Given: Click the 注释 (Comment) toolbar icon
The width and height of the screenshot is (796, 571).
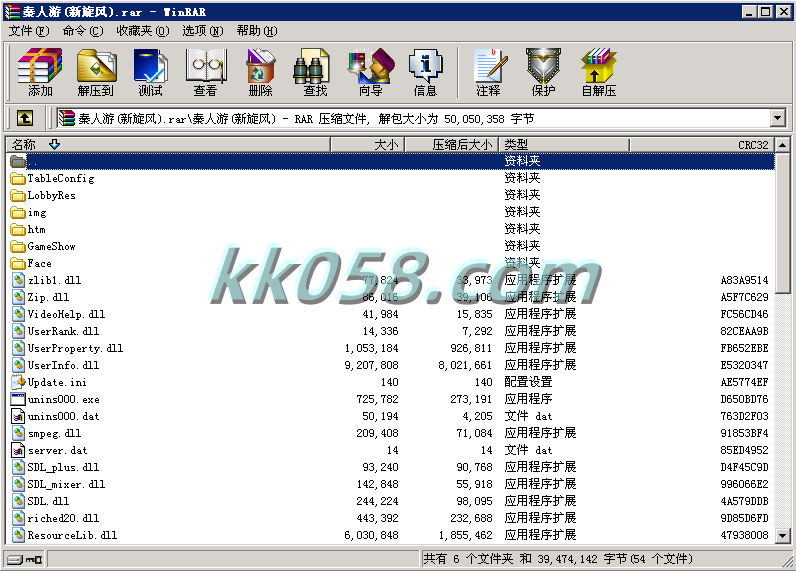Looking at the screenshot, I should coord(489,72).
